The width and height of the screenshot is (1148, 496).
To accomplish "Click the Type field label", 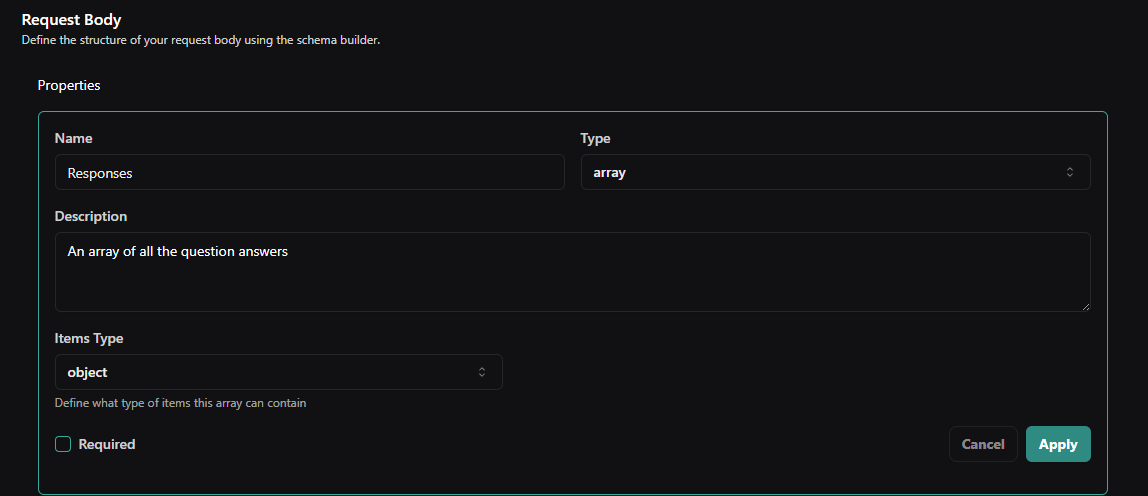I will pyautogui.click(x=595, y=138).
